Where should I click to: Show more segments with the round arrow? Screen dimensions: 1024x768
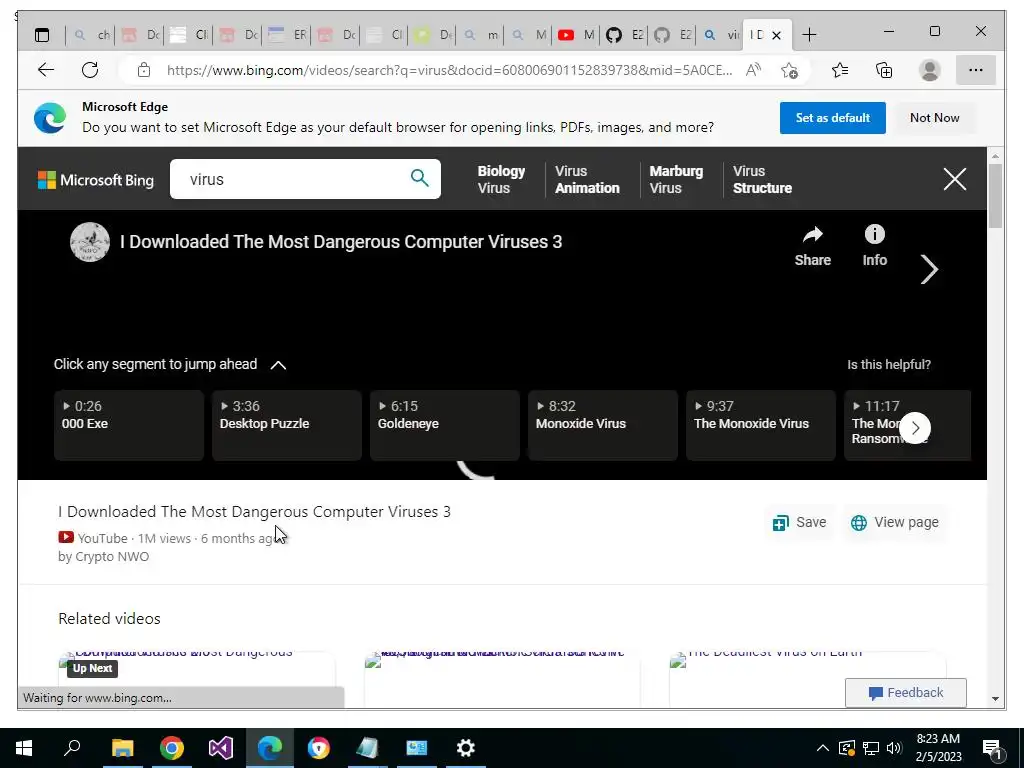(x=915, y=428)
